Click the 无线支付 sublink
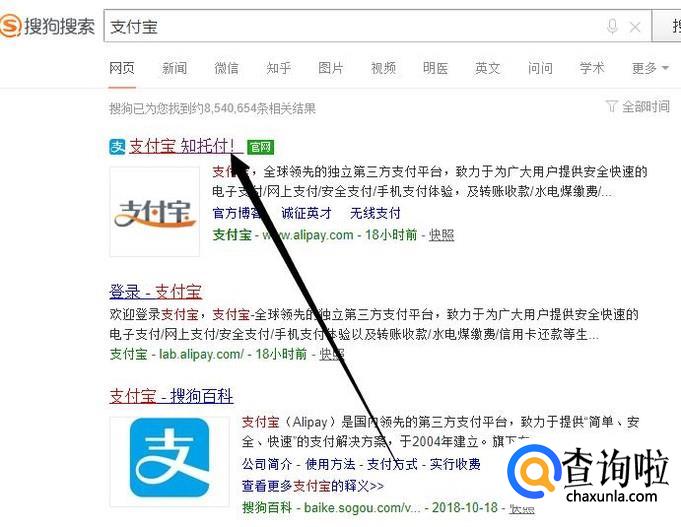The height and width of the screenshot is (527, 681). click(x=375, y=213)
